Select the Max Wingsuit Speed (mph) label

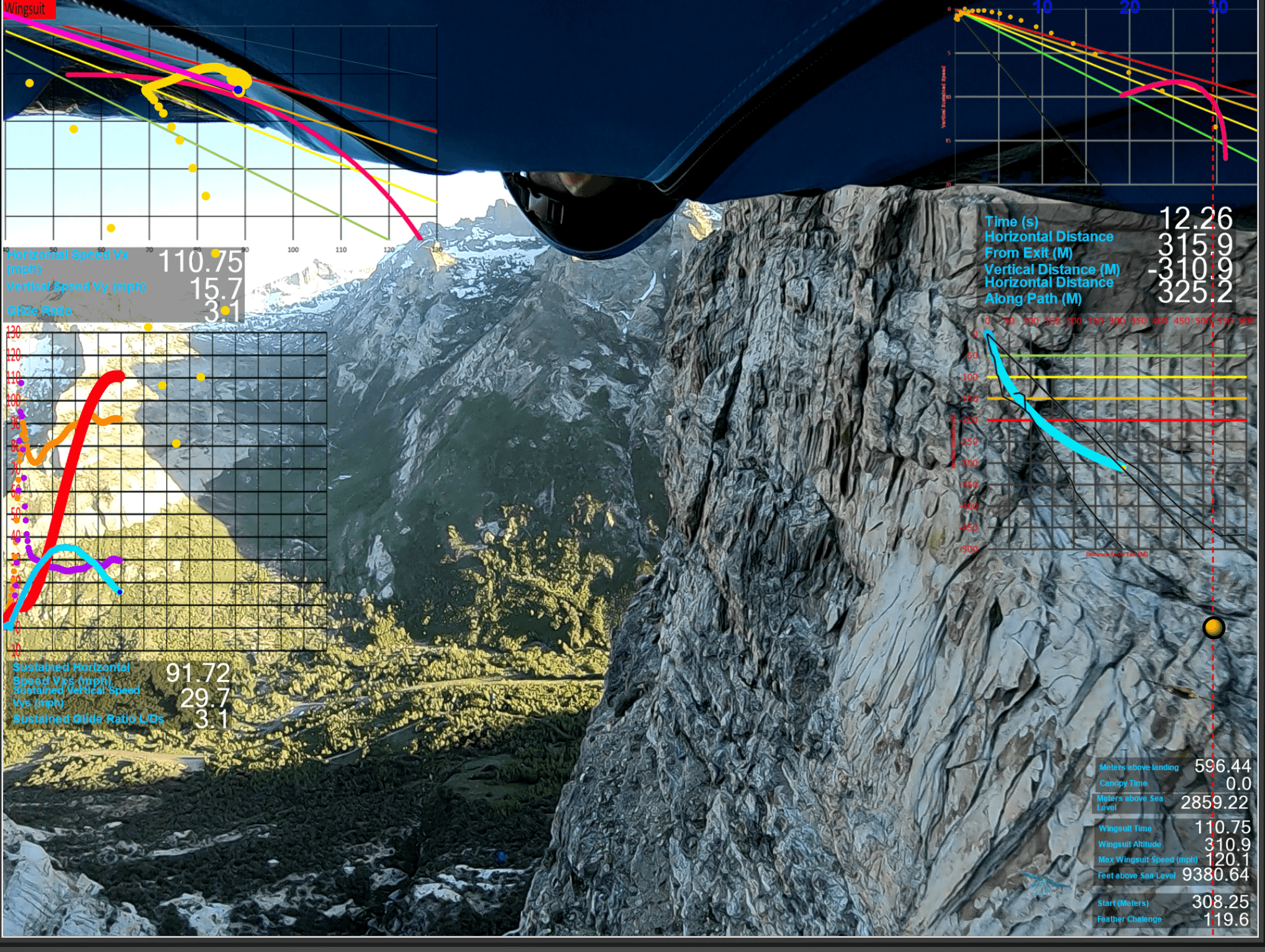(1147, 859)
